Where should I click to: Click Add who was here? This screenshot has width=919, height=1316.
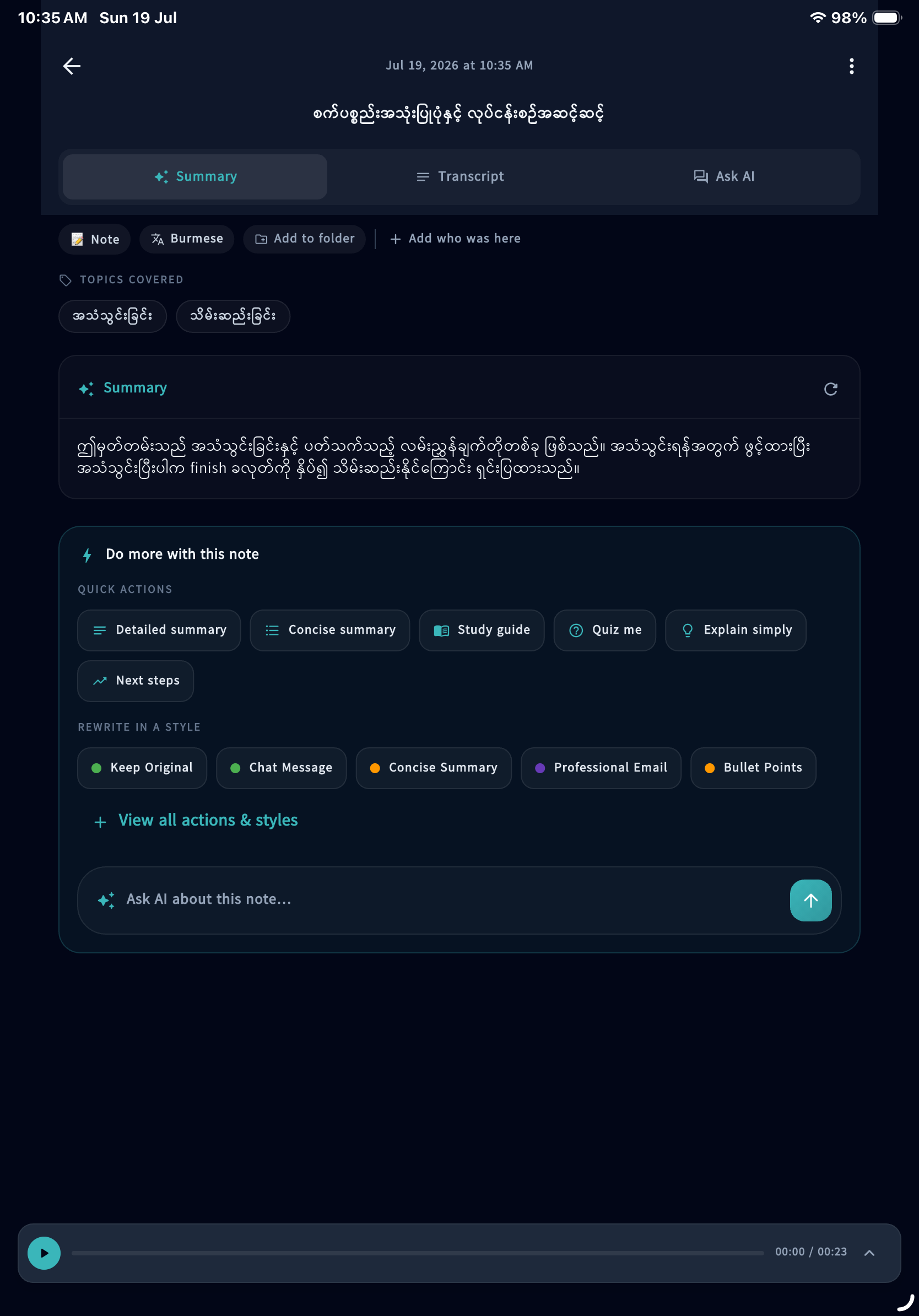click(455, 239)
